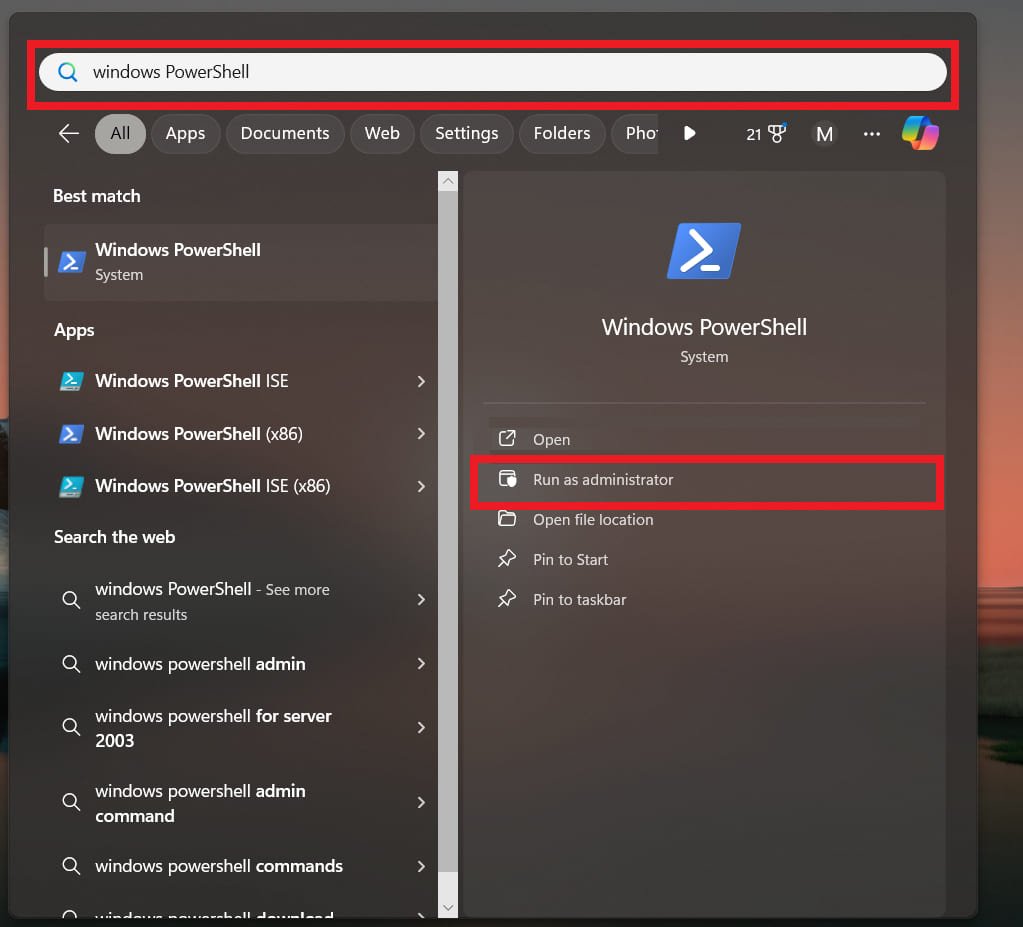Open Copilot from the search bar
This screenshot has height=927, width=1023.
[x=919, y=132]
